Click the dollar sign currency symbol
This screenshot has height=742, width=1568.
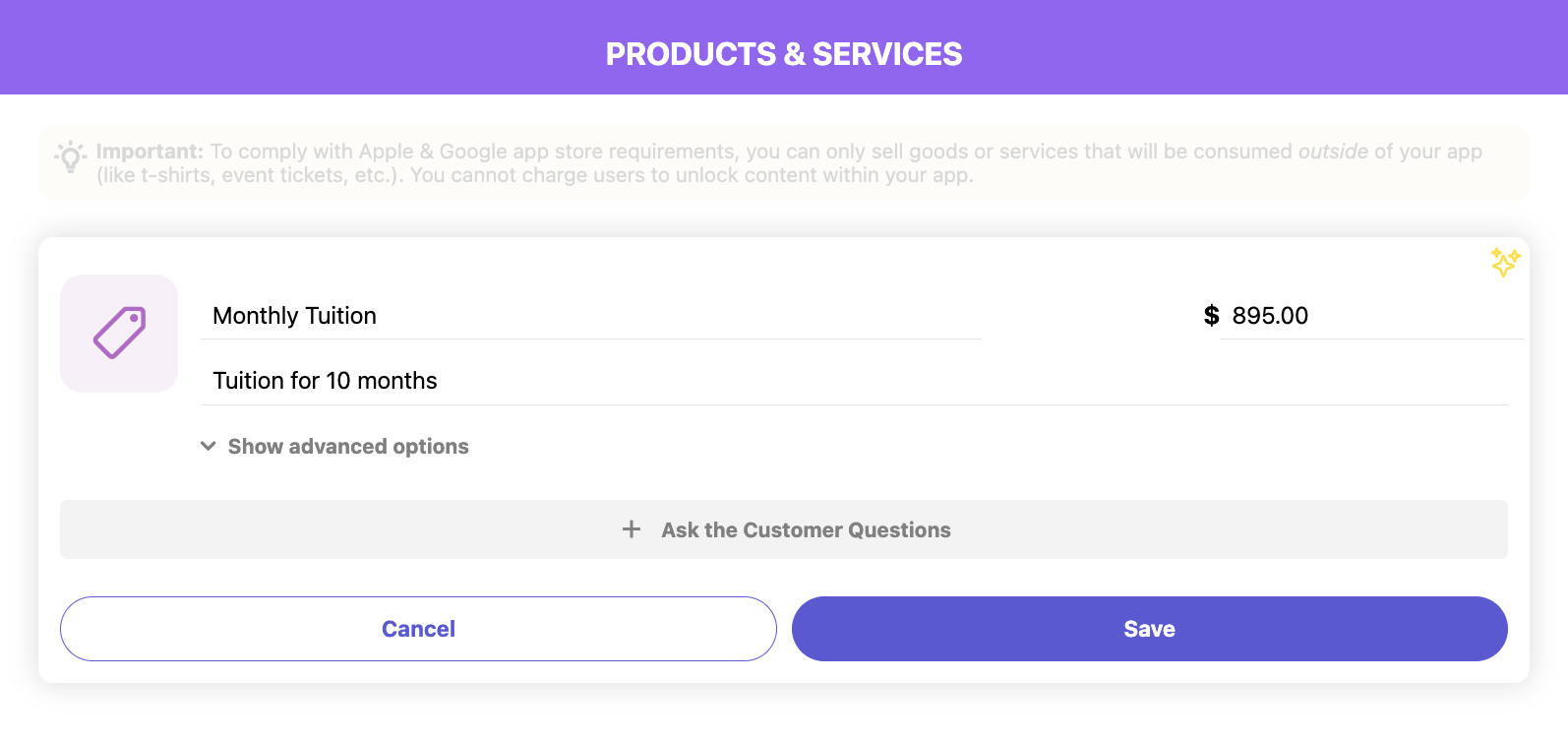click(x=1211, y=315)
